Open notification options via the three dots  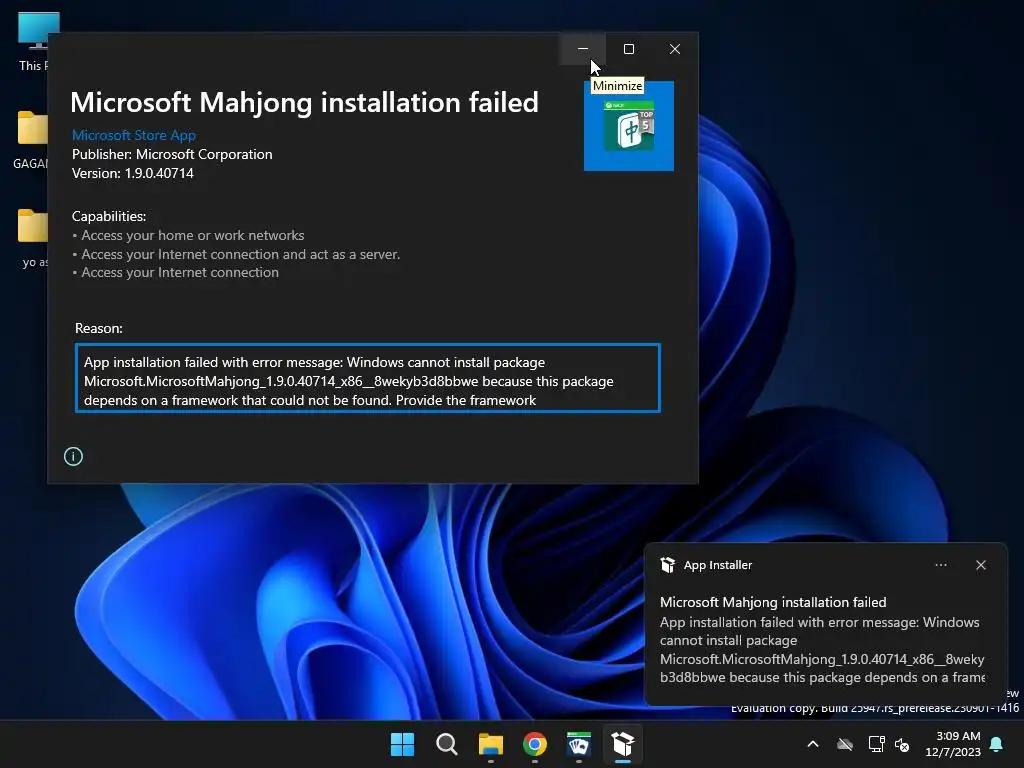(x=941, y=565)
